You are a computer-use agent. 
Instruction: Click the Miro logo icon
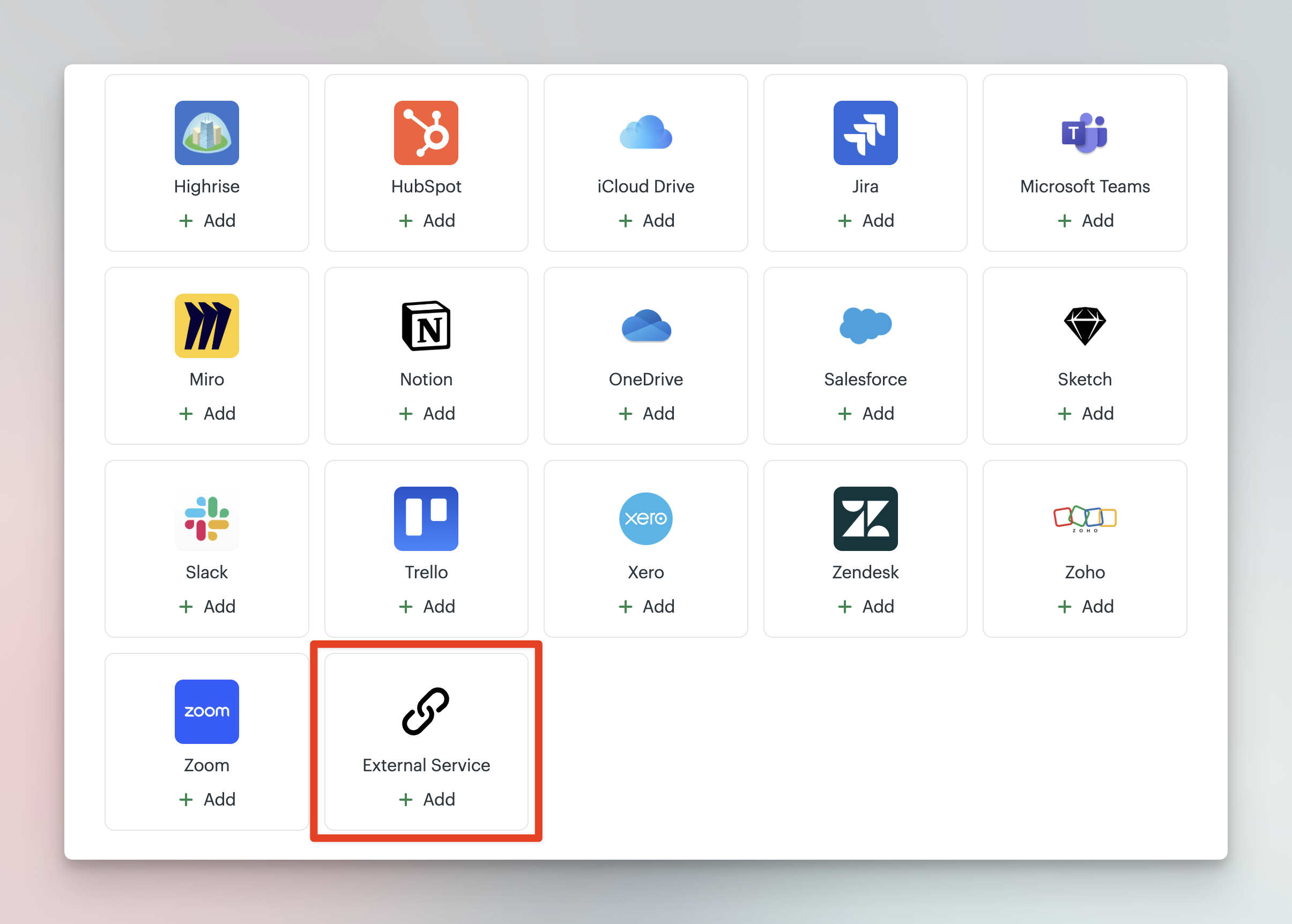[206, 325]
